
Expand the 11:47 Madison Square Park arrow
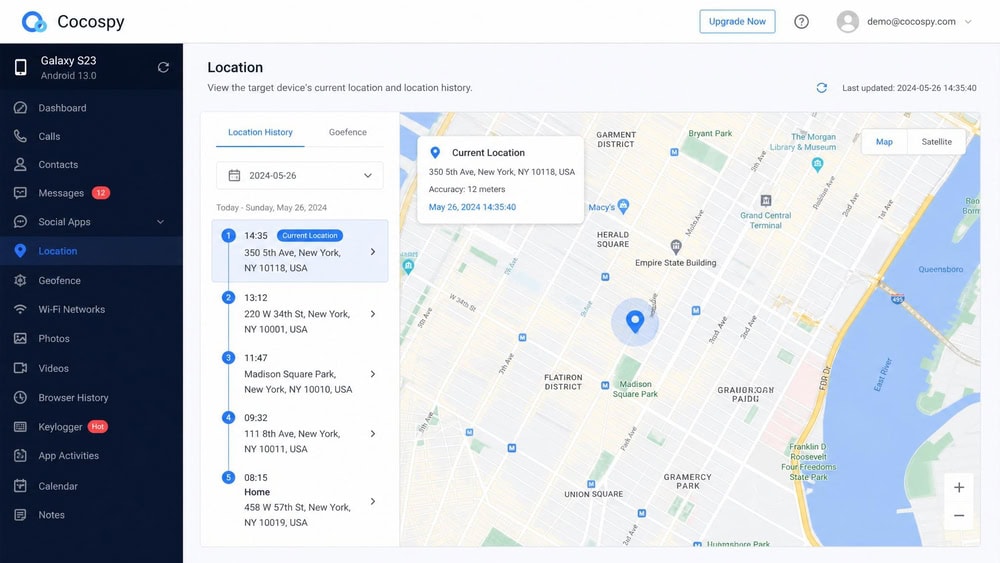[373, 374]
